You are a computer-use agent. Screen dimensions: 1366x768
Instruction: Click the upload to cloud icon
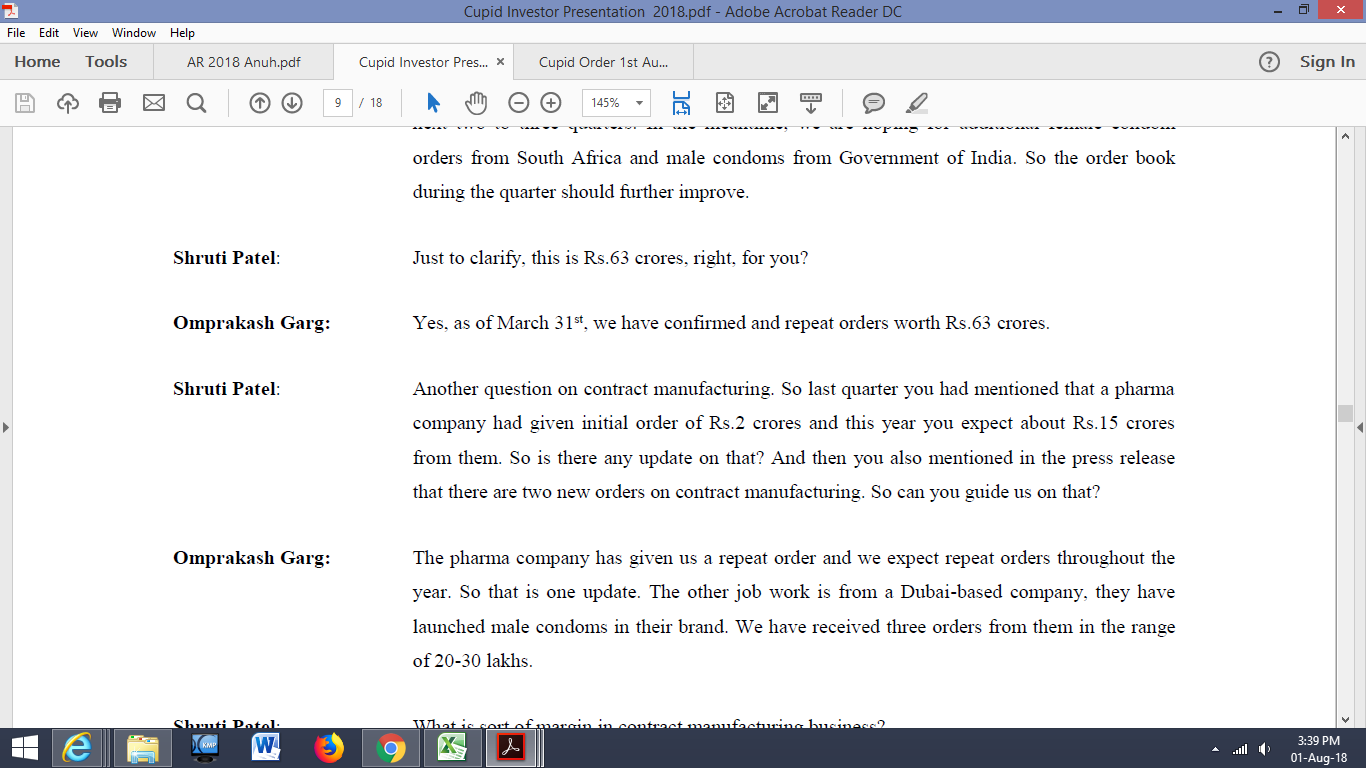tap(68, 103)
